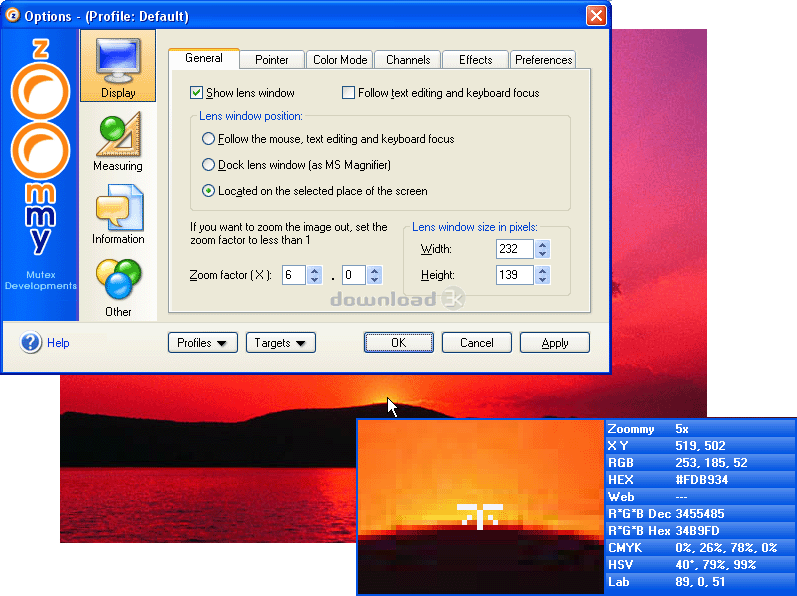Open the Effects tab
Image resolution: width=797 pixels, height=596 pixels.
click(475, 60)
